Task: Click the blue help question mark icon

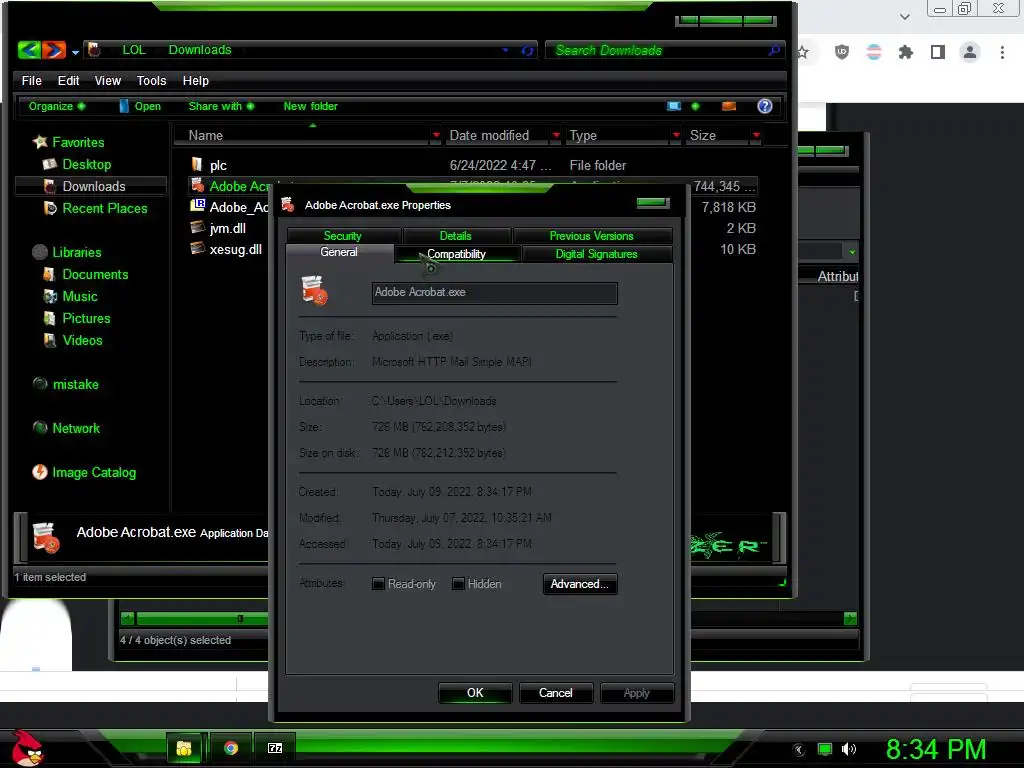Action: point(765,106)
